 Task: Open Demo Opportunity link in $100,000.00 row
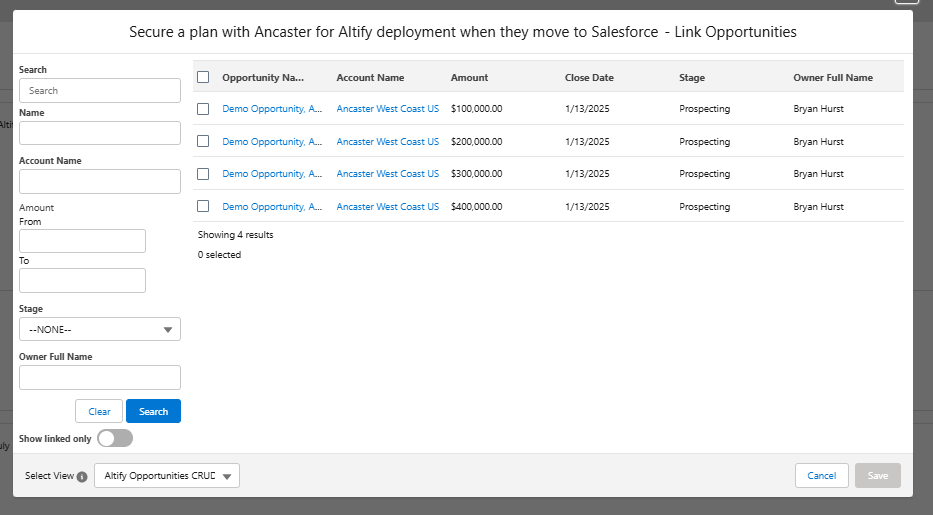[272, 109]
